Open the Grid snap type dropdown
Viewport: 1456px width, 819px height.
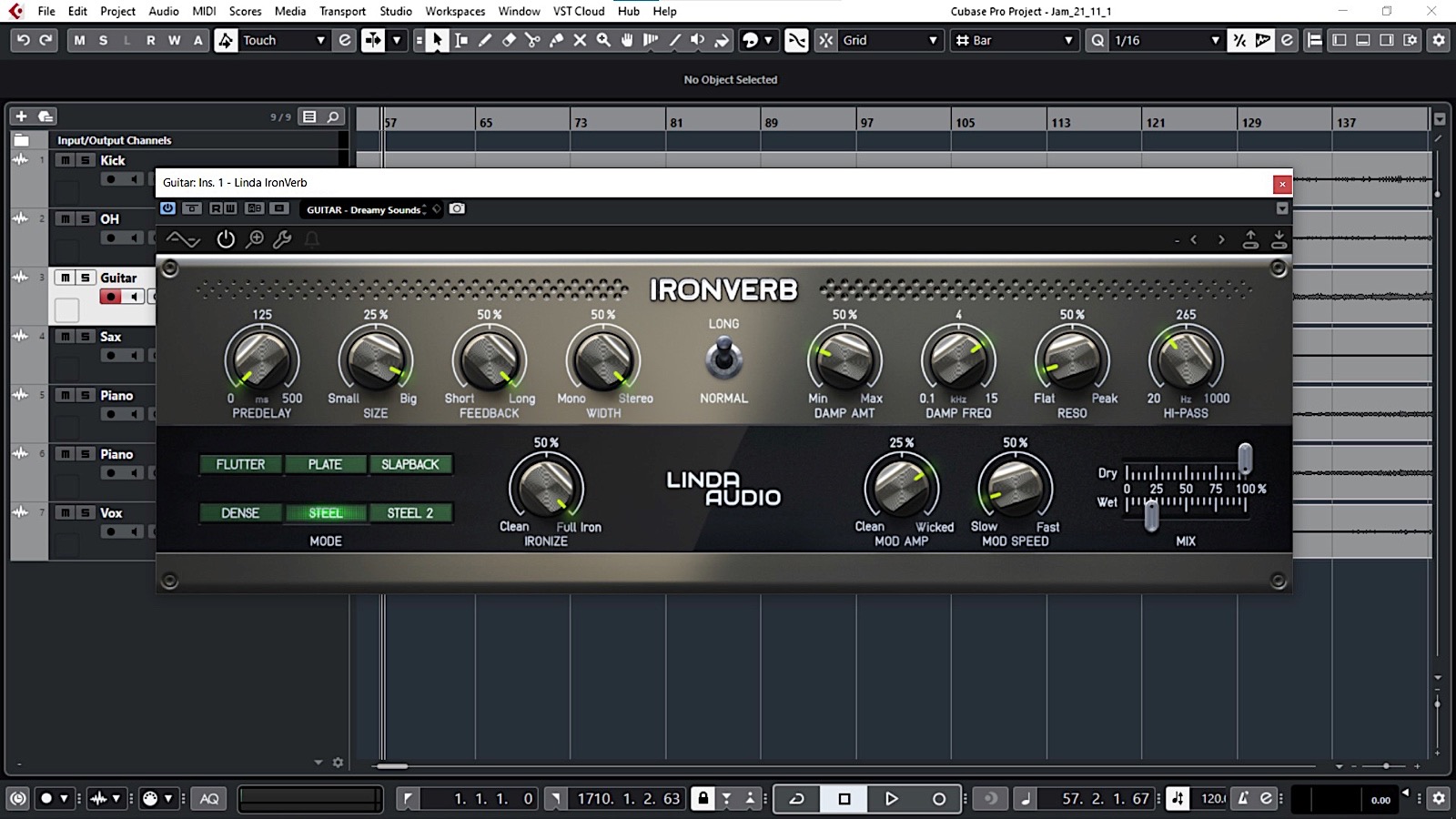(x=891, y=40)
